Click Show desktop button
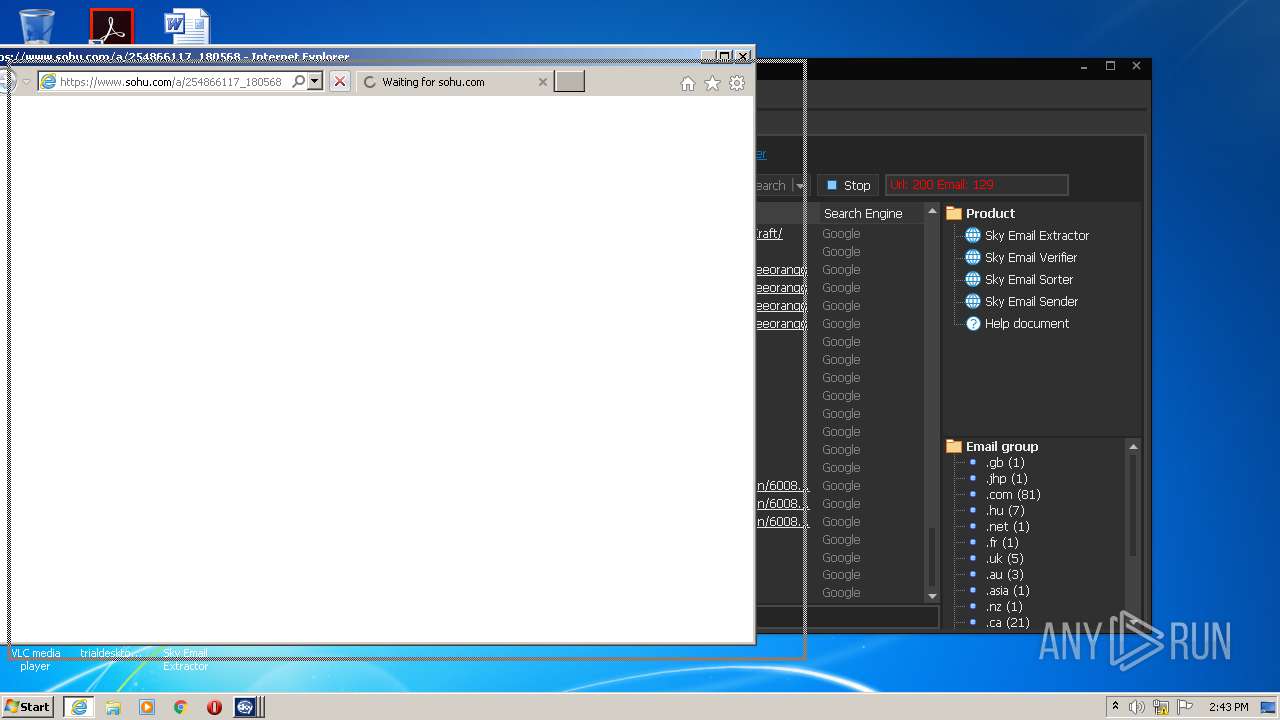 pos(1269,707)
